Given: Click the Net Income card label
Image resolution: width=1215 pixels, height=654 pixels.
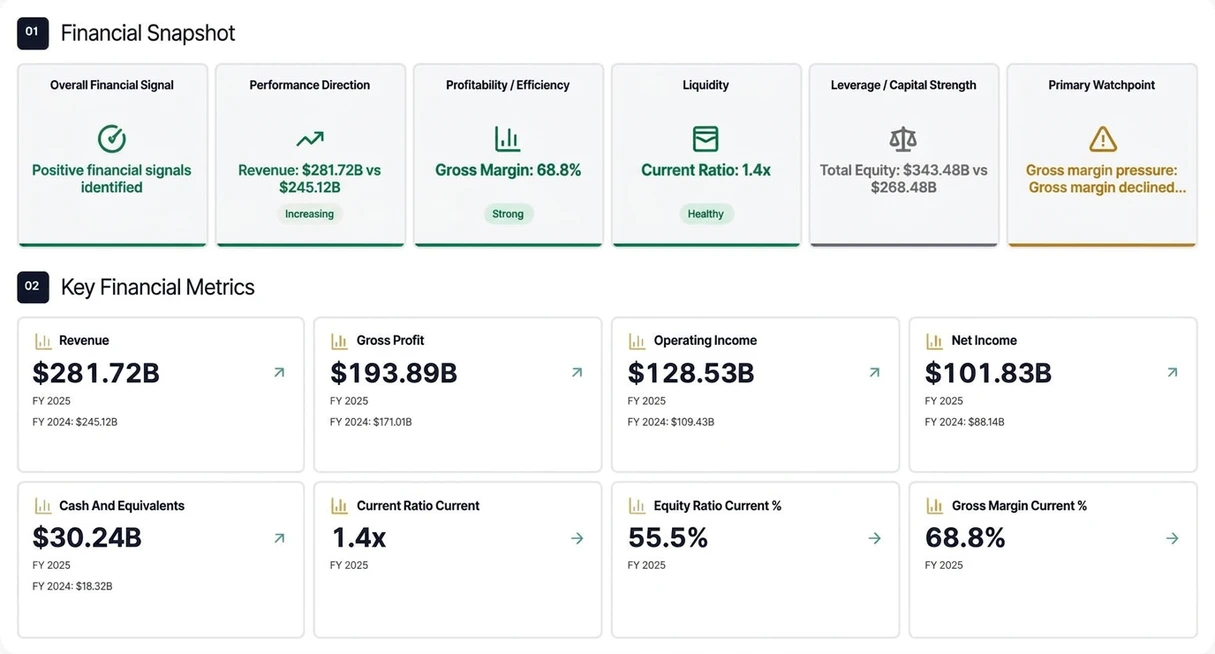Looking at the screenshot, I should [984, 341].
